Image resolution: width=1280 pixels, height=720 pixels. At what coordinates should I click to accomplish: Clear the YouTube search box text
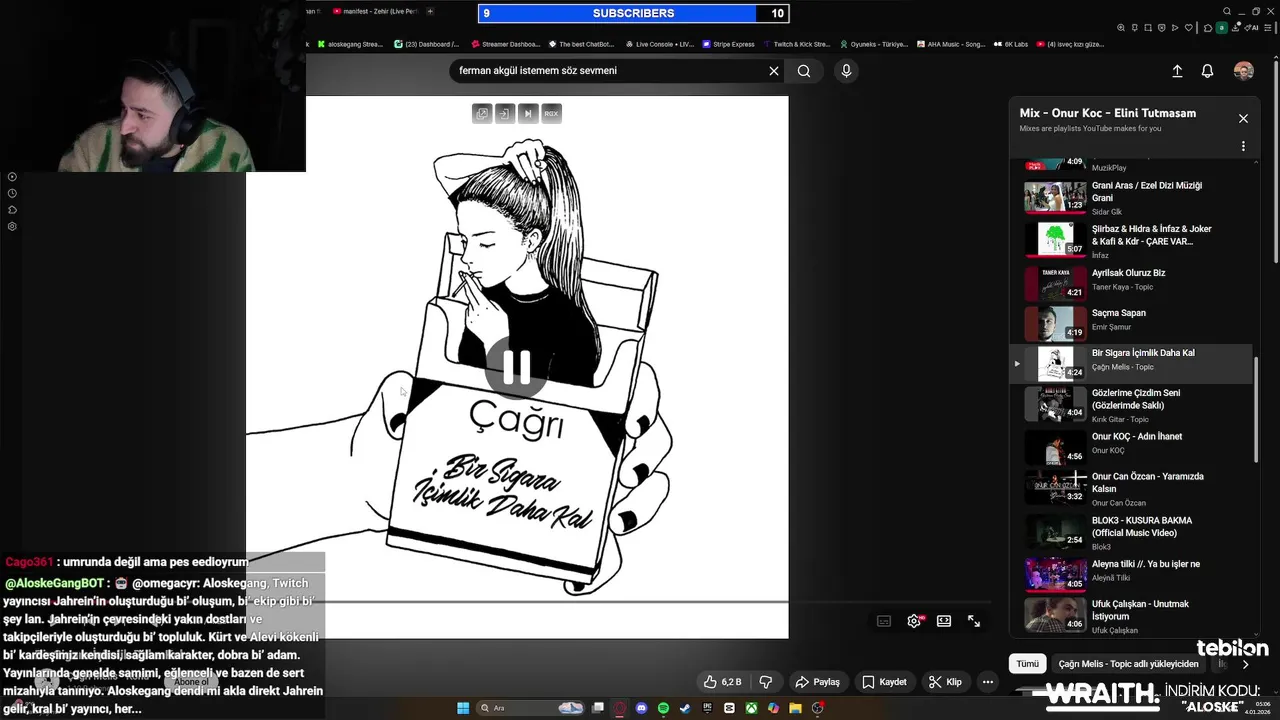(773, 71)
